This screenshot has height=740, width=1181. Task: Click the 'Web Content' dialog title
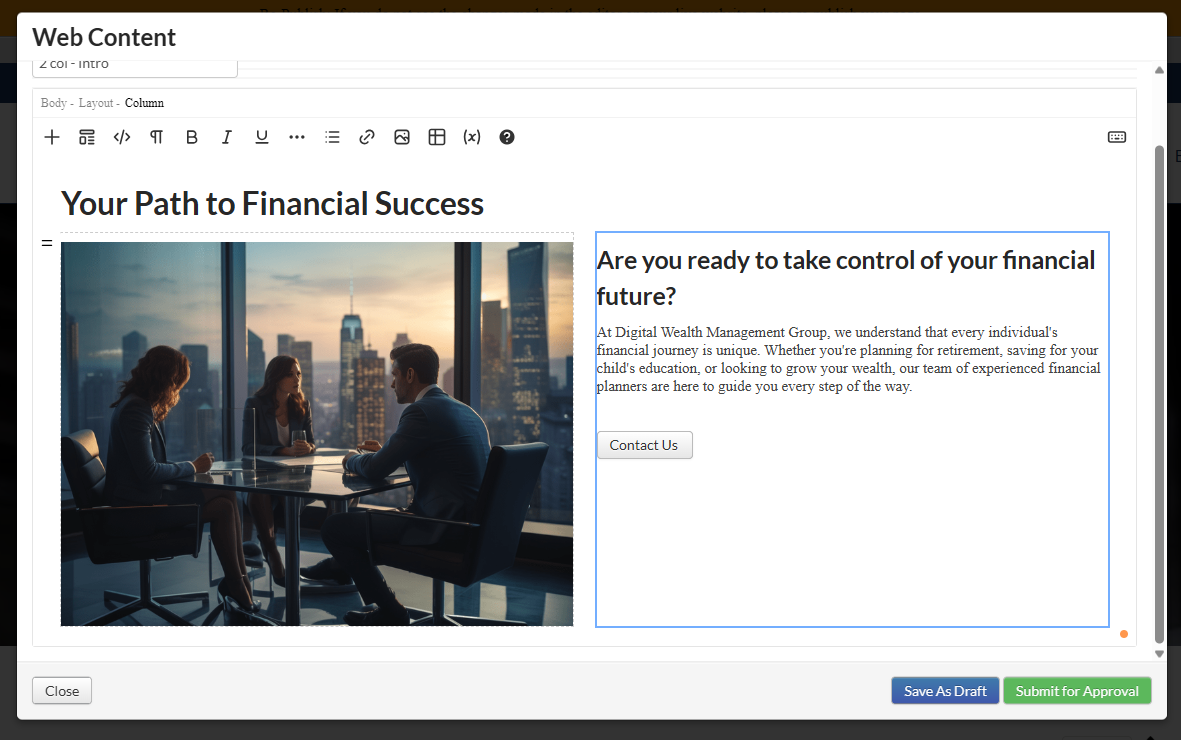click(x=104, y=37)
